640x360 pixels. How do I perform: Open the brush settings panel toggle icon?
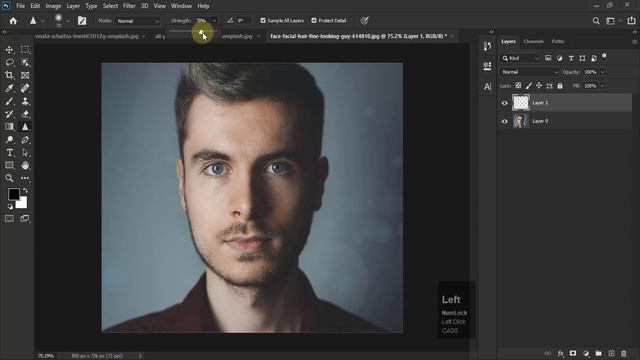point(82,20)
